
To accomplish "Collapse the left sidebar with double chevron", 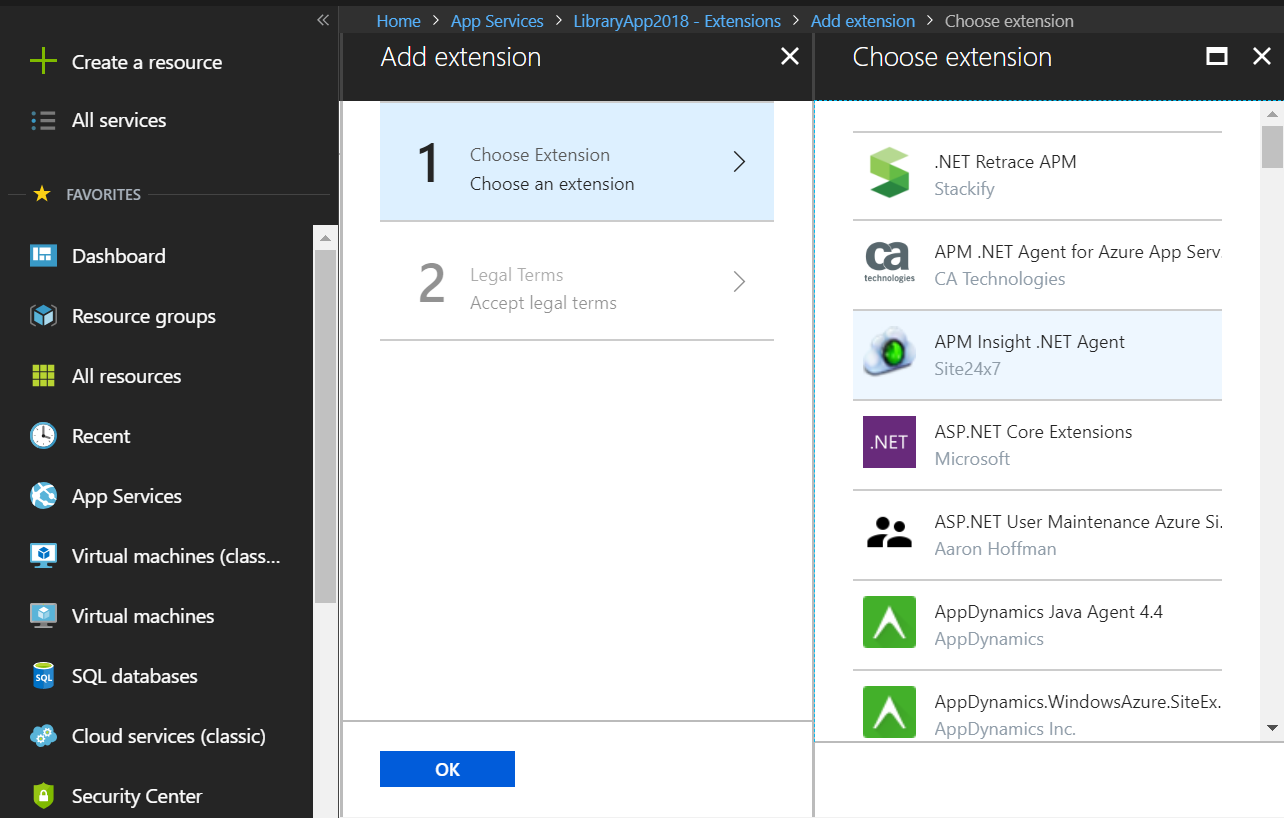I will [x=323, y=20].
